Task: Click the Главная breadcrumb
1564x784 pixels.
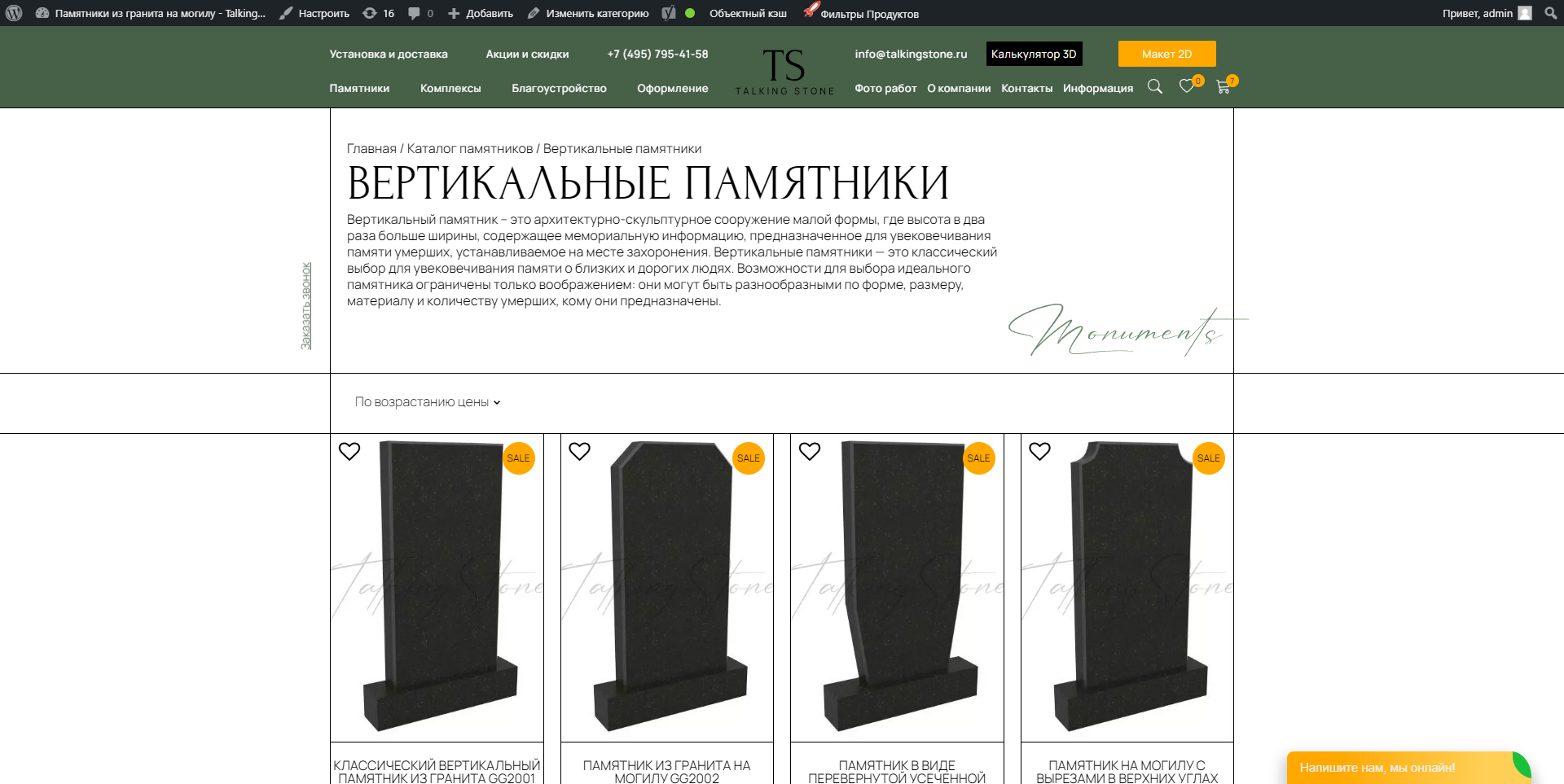Action: pyautogui.click(x=371, y=149)
